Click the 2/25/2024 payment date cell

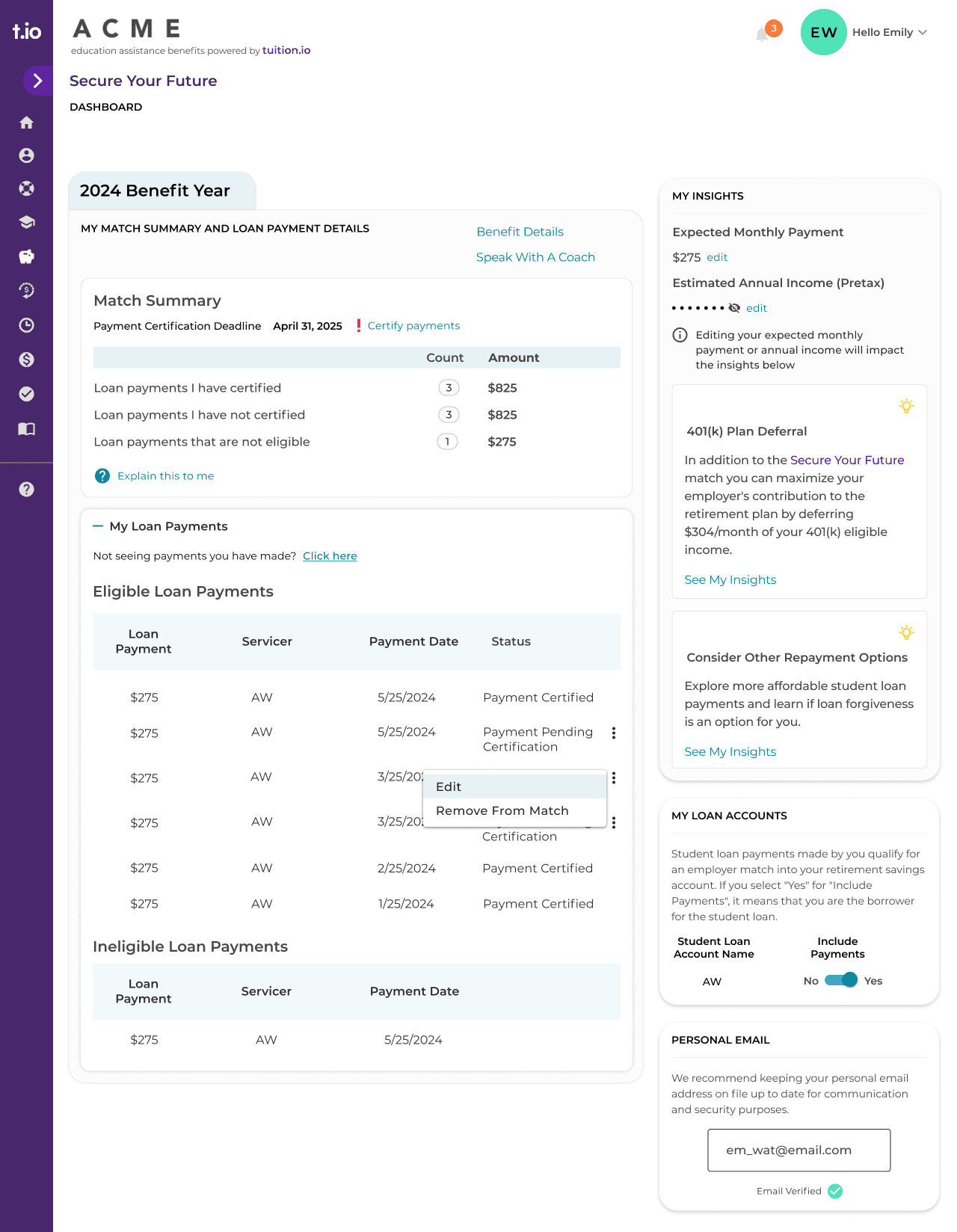(x=407, y=868)
